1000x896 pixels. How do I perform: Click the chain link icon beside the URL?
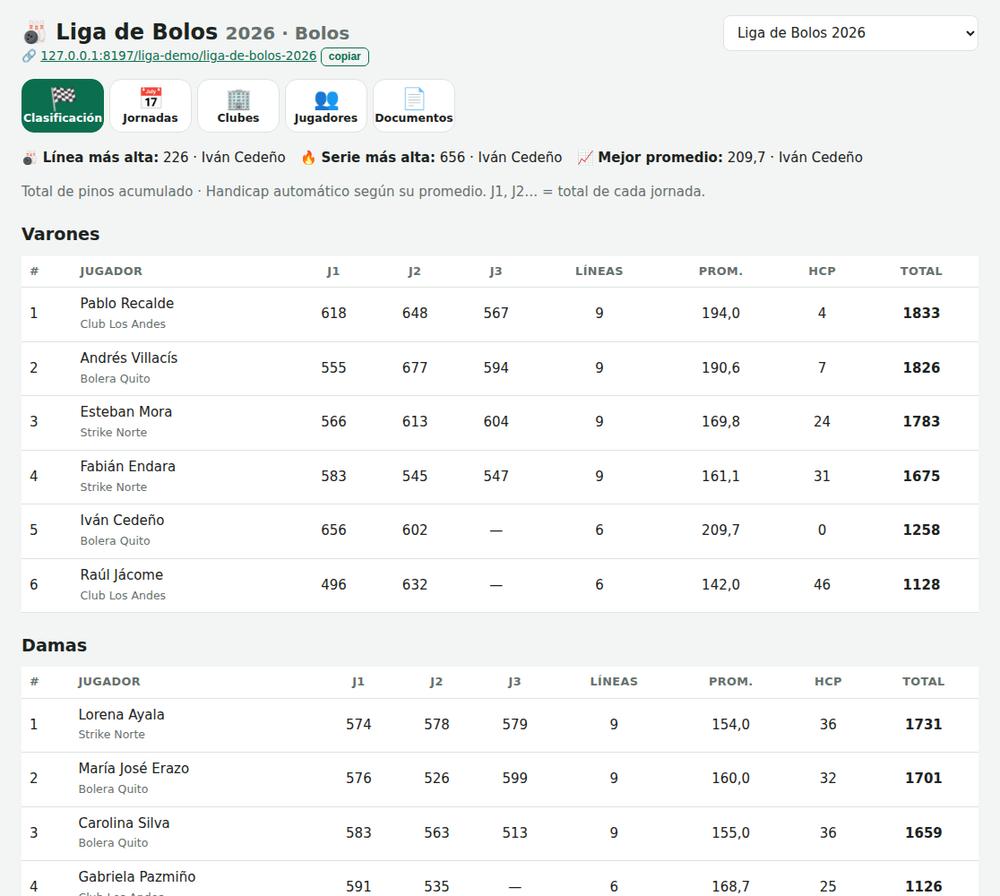29,56
